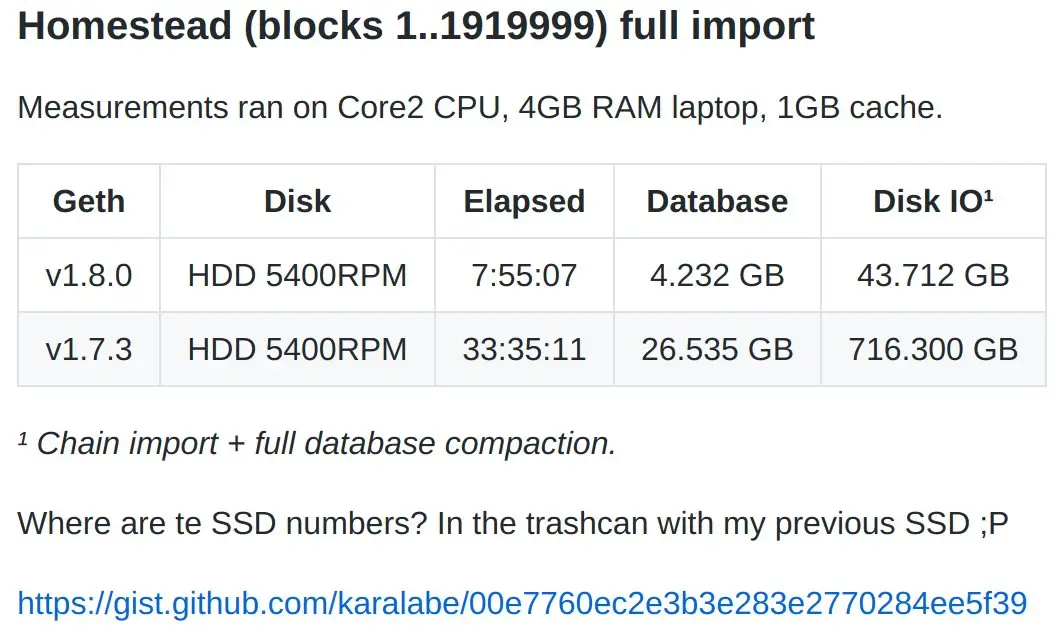Click the Homestead full import heading
Screen dimensions: 1062x630
click(x=416, y=26)
